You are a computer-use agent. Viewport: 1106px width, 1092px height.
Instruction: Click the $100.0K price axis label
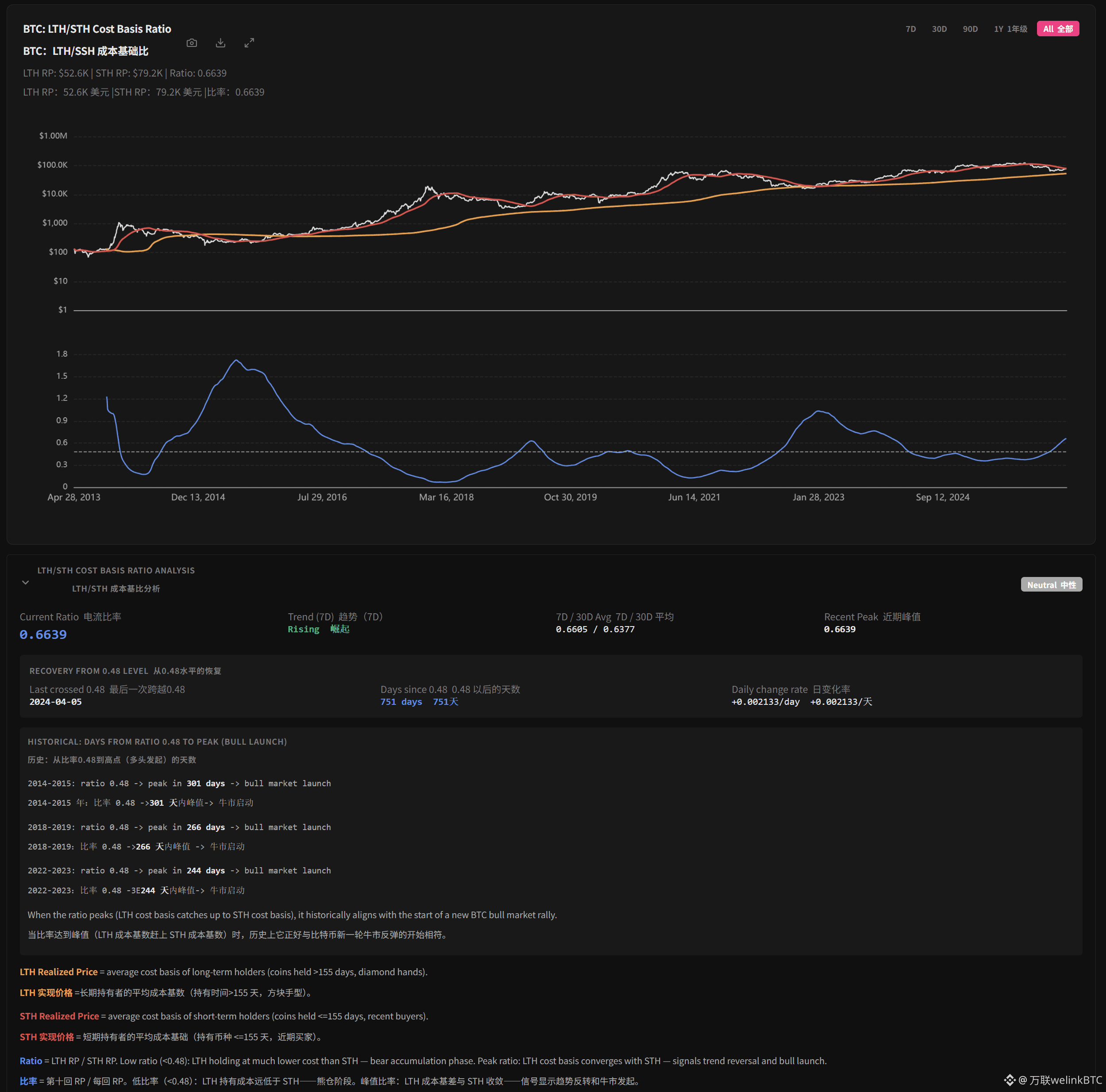53,165
